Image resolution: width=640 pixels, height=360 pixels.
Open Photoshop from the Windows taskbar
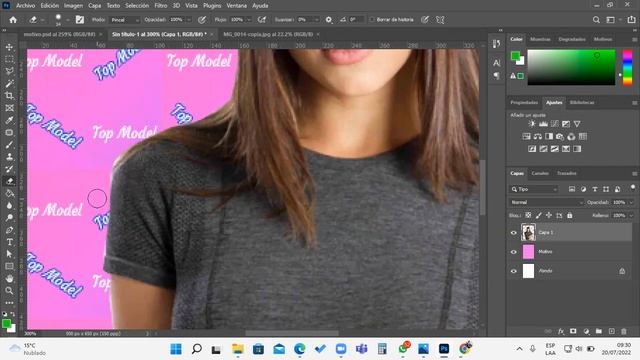pyautogui.click(x=444, y=349)
